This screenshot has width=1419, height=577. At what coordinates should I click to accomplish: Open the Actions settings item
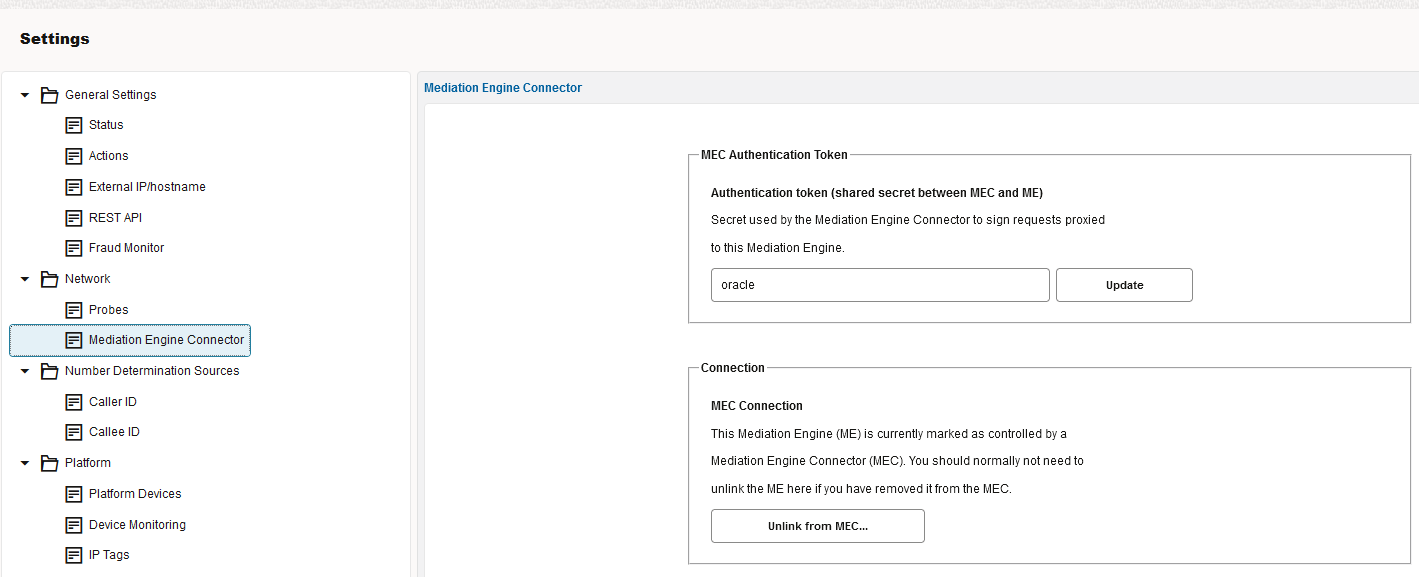coord(108,156)
